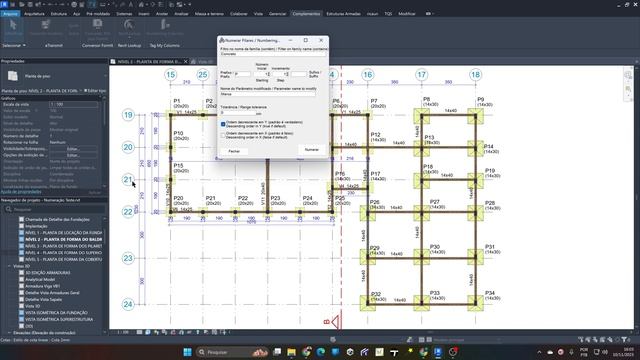The height and width of the screenshot is (360, 640).
Task: Open NÍVEL 1 - PLANTA DE LOCAÇÃO view
Action: coord(63,233)
